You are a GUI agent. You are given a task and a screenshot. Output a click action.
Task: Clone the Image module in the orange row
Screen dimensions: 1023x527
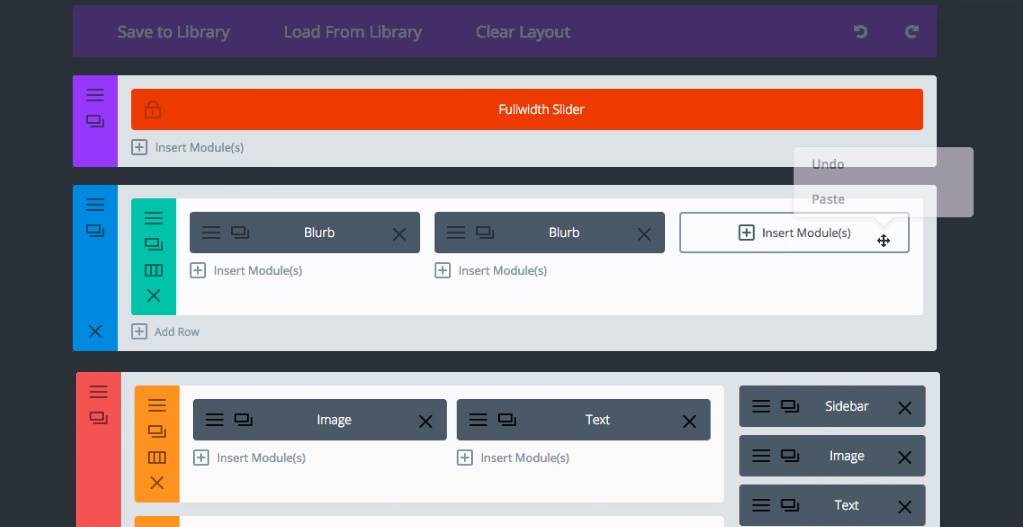(243, 419)
